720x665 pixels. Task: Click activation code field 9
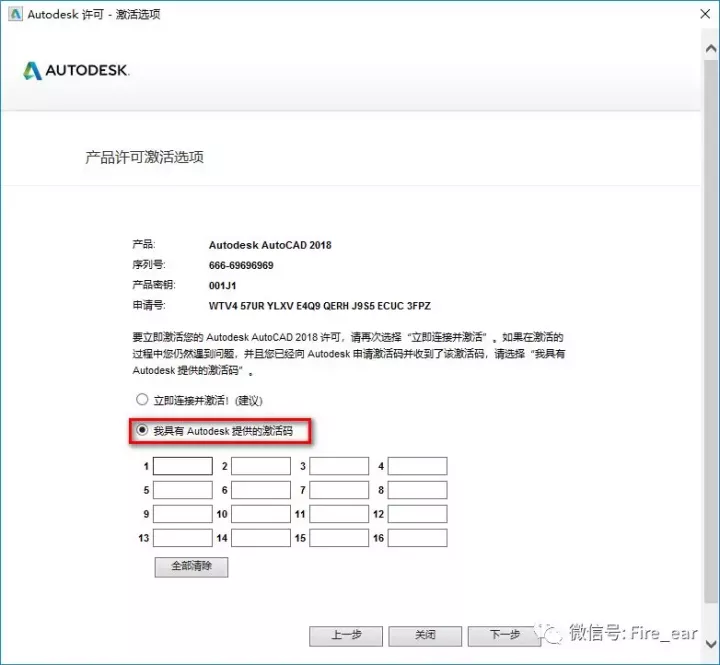pyautogui.click(x=182, y=514)
